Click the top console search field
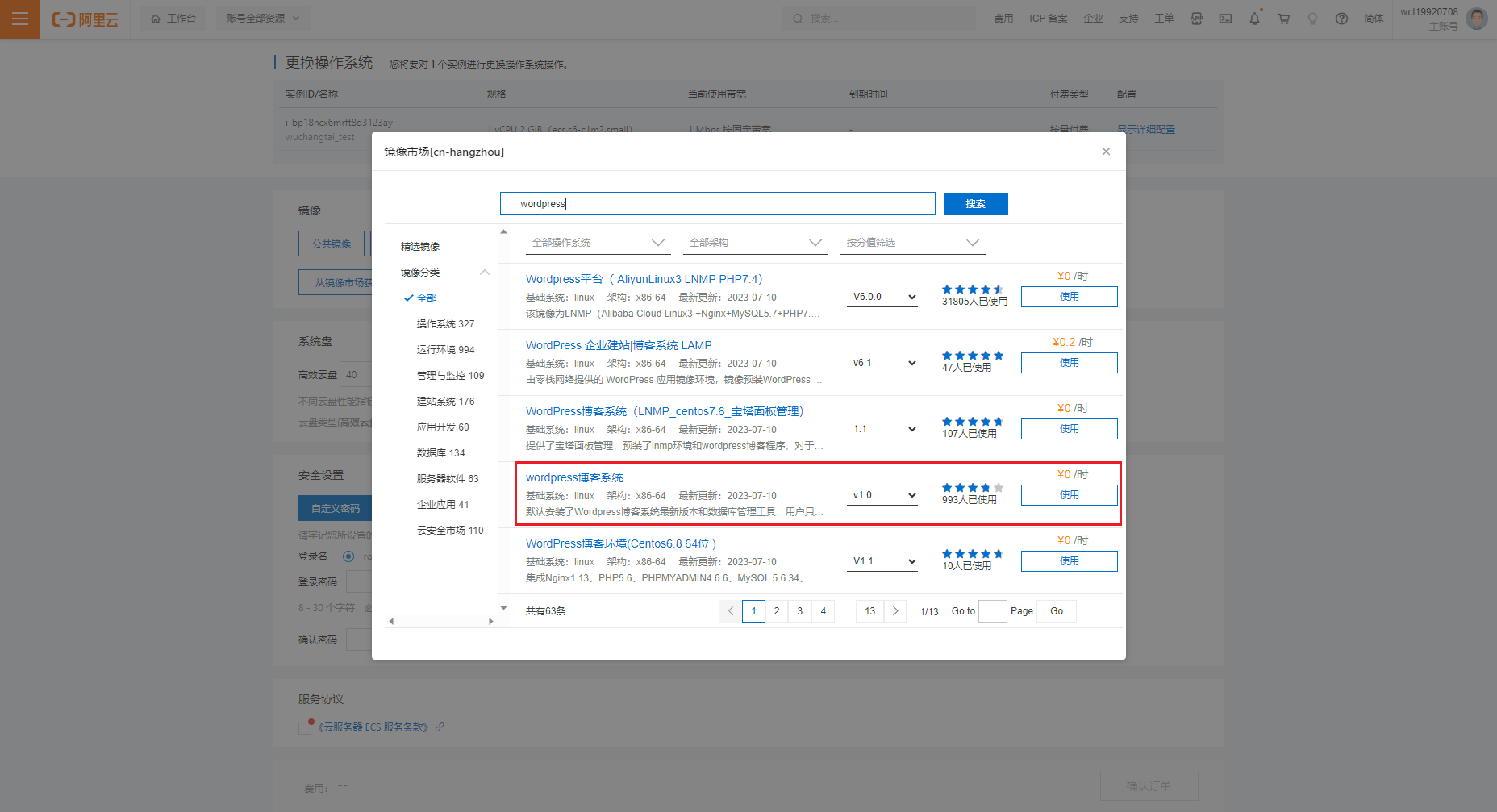Screen dimensions: 1497x812 tap(879, 19)
